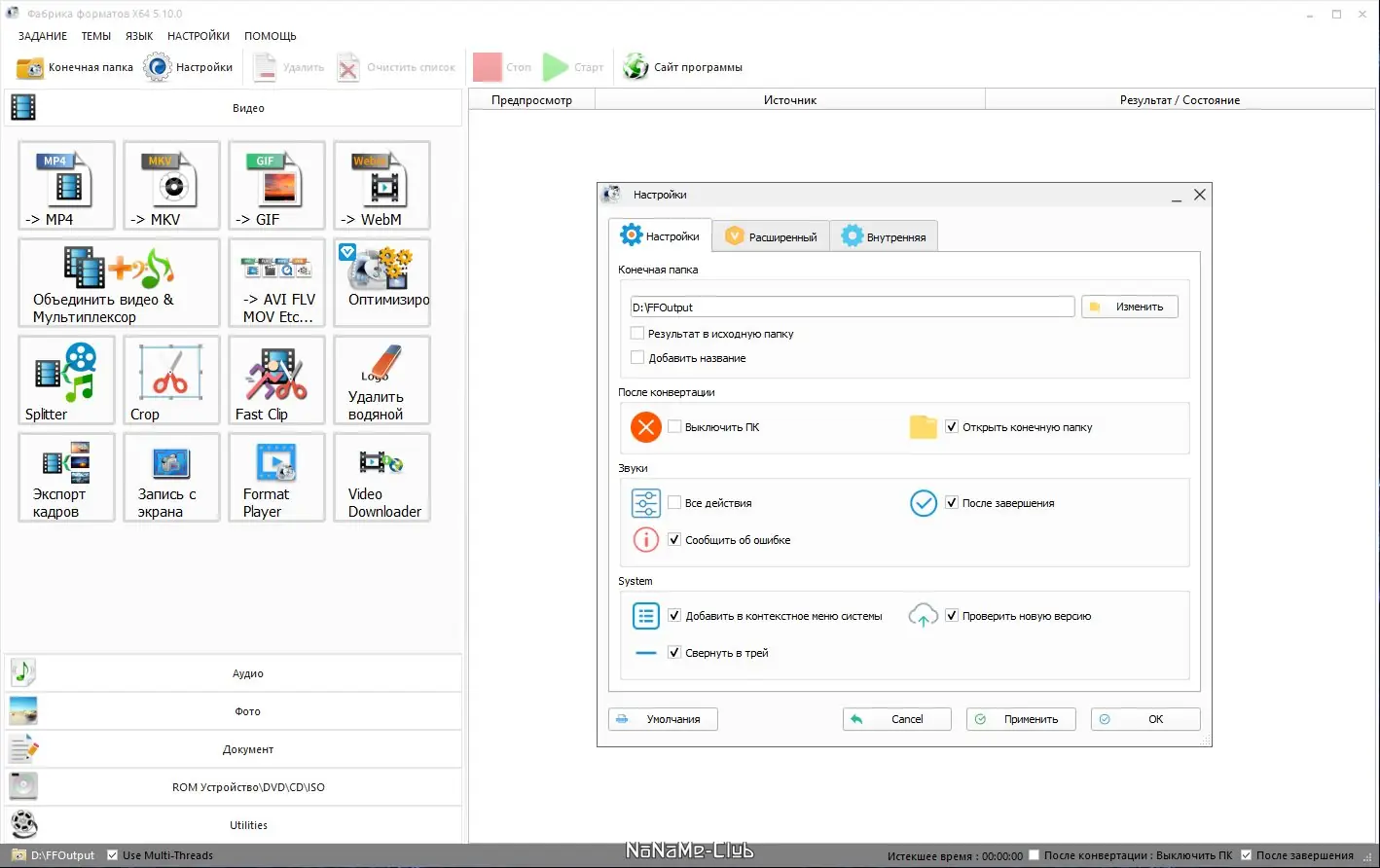This screenshot has height=868, width=1380.
Task: Click Очистить список in the toolbar
Action: (396, 67)
